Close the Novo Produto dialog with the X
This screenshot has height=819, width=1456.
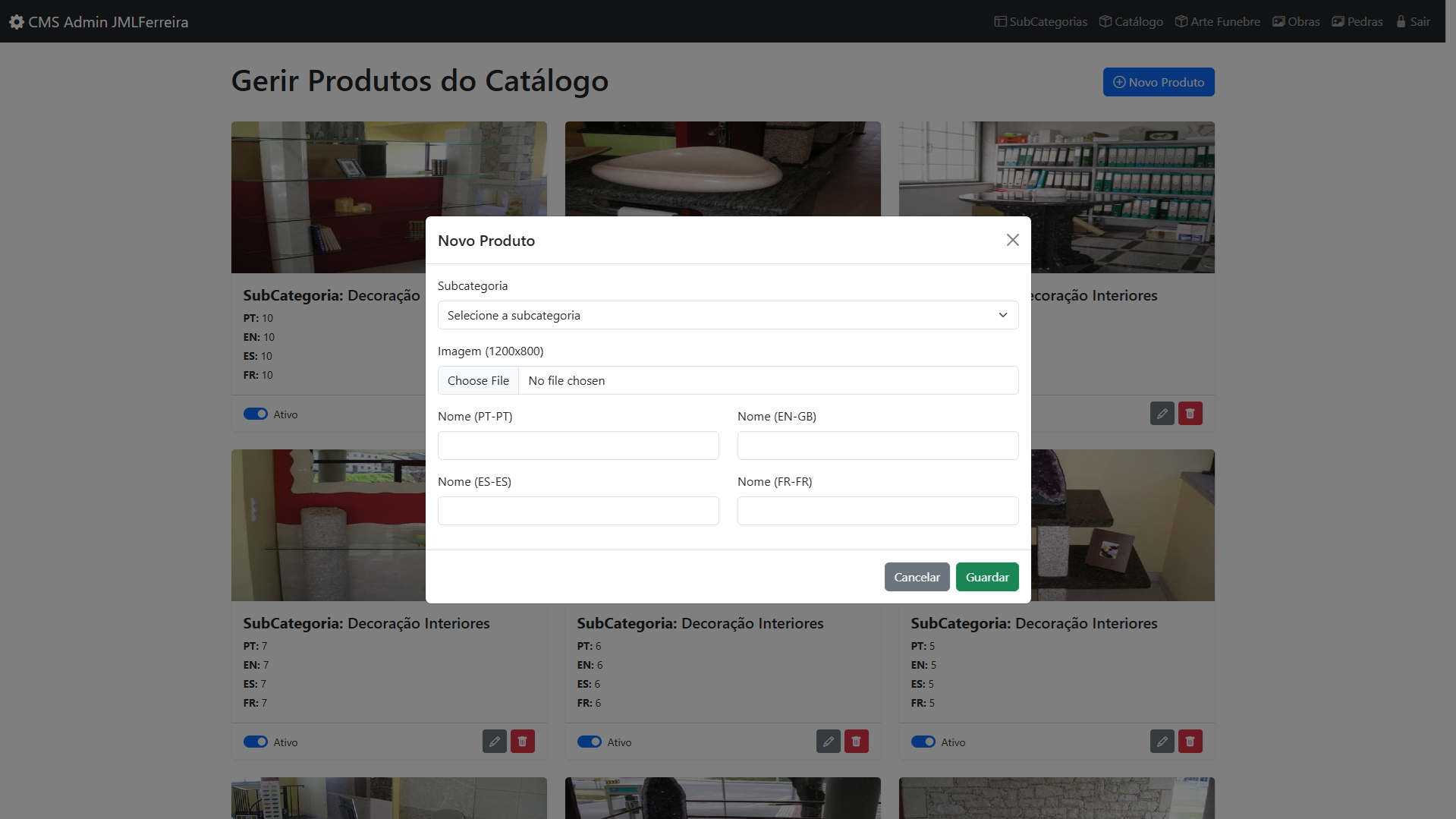1012,240
